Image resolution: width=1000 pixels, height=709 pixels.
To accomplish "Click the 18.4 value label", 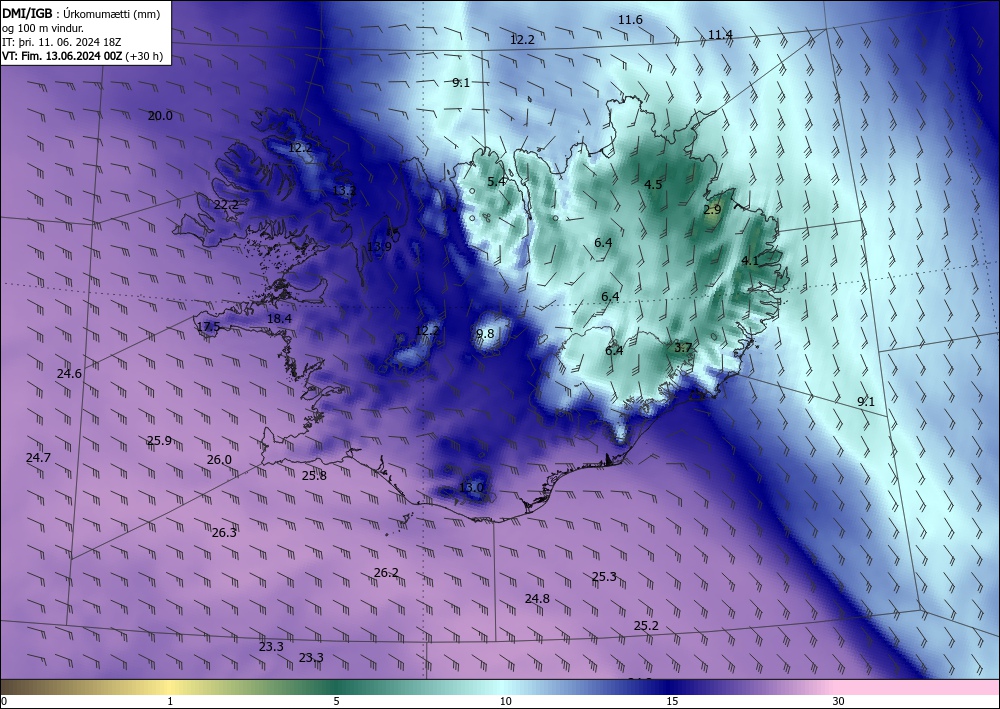I will (279, 318).
